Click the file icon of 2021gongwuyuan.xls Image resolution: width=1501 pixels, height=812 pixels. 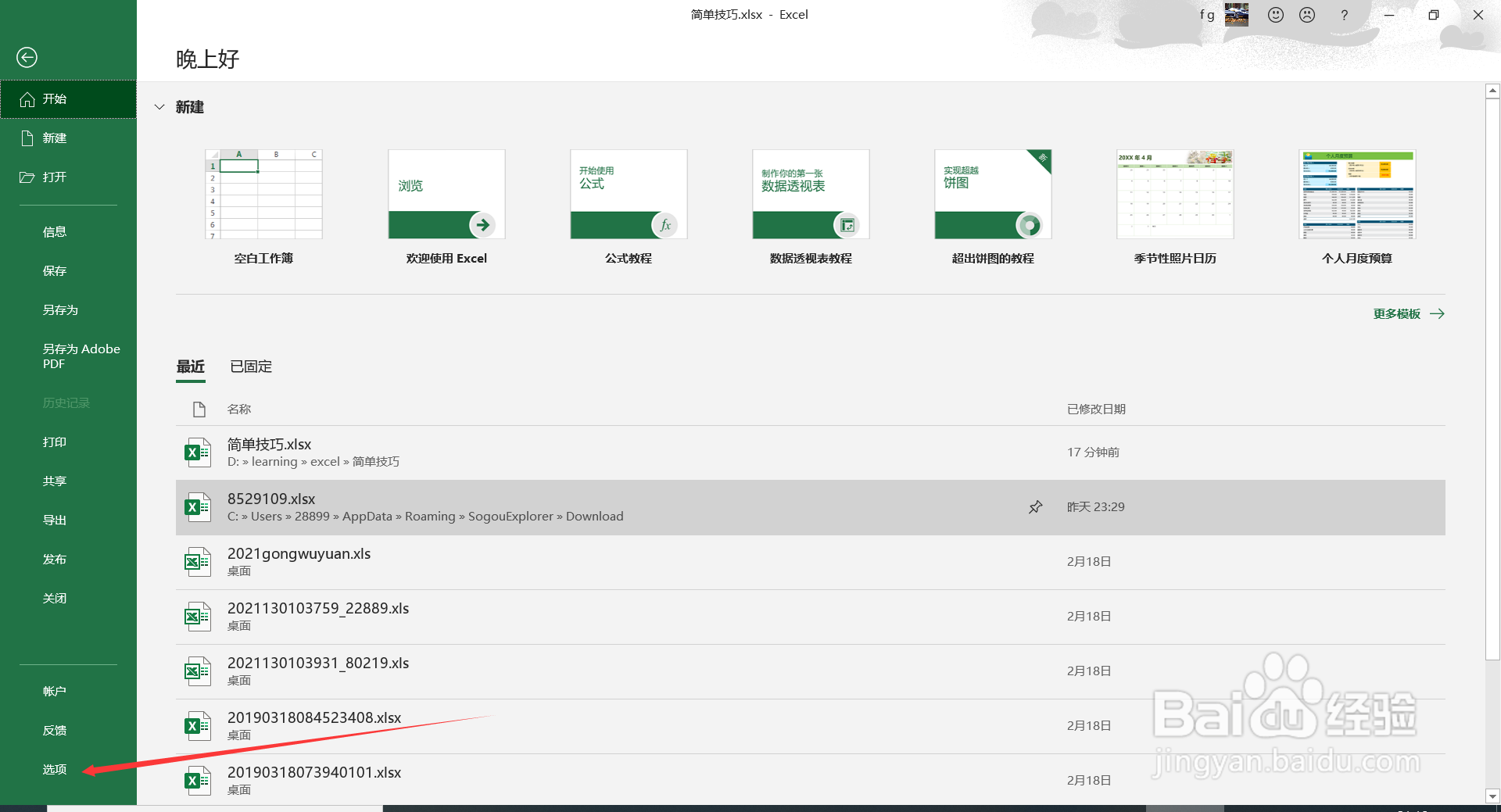point(198,562)
